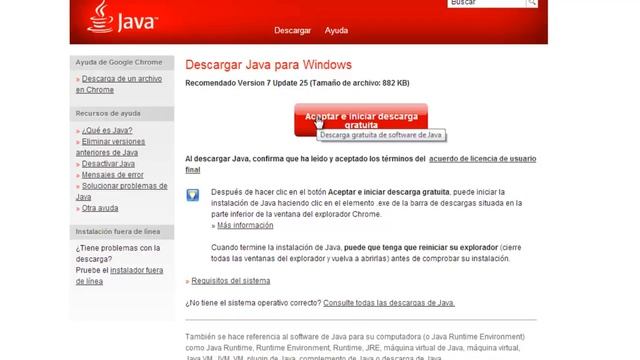This screenshot has width=640, height=360.
Task: Open the Mensajes de error link
Action: tap(113, 175)
